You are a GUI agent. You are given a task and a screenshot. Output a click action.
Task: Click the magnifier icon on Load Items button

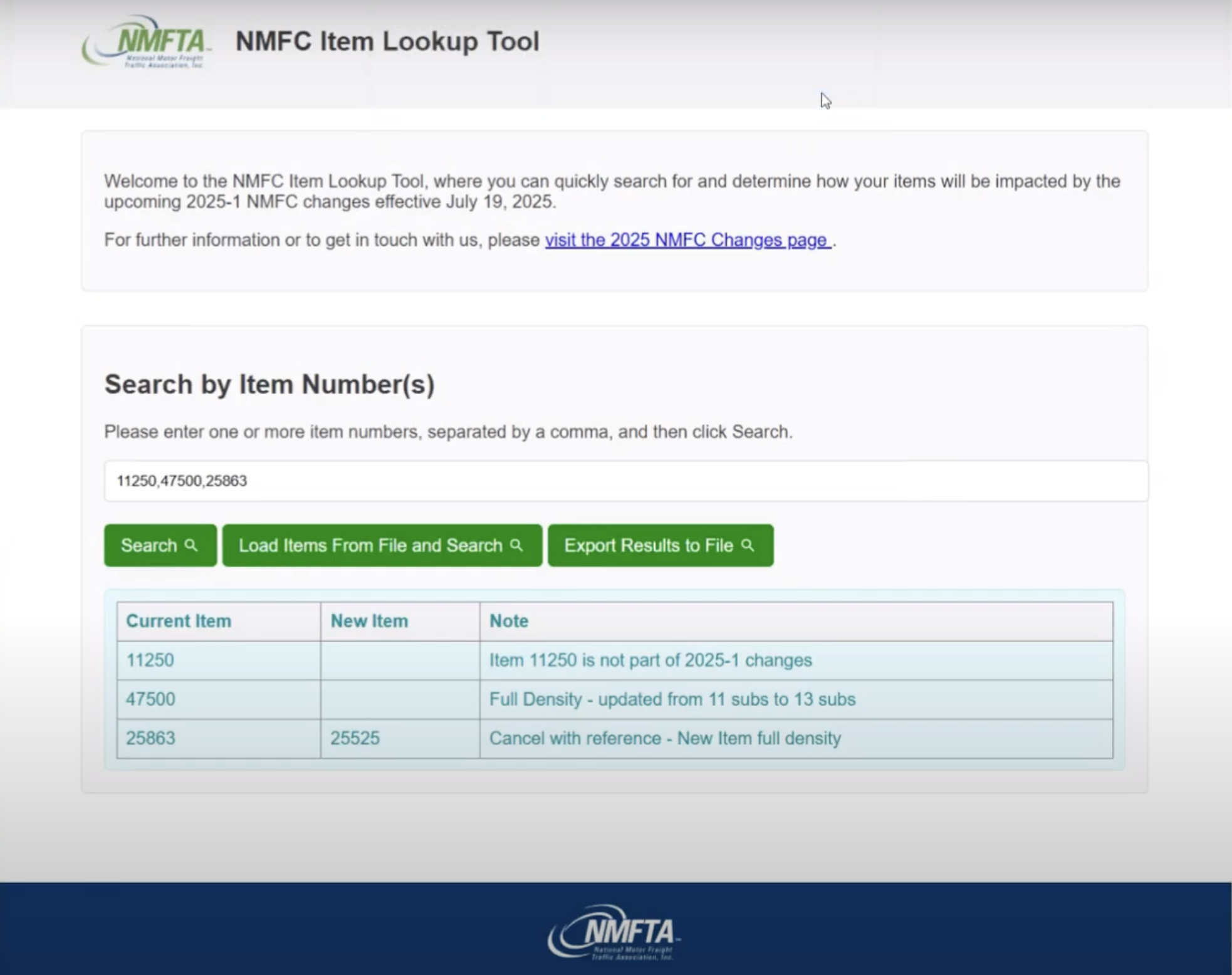coord(516,545)
